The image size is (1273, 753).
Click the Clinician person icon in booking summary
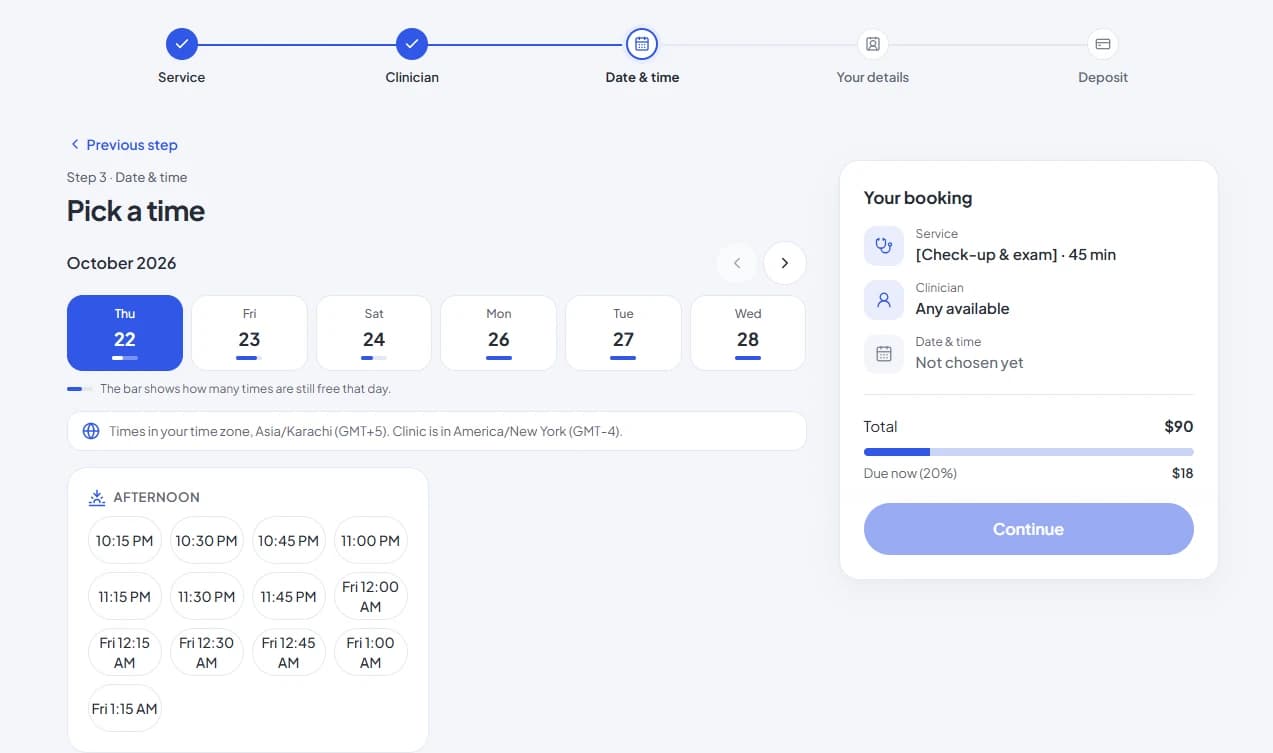(x=884, y=300)
